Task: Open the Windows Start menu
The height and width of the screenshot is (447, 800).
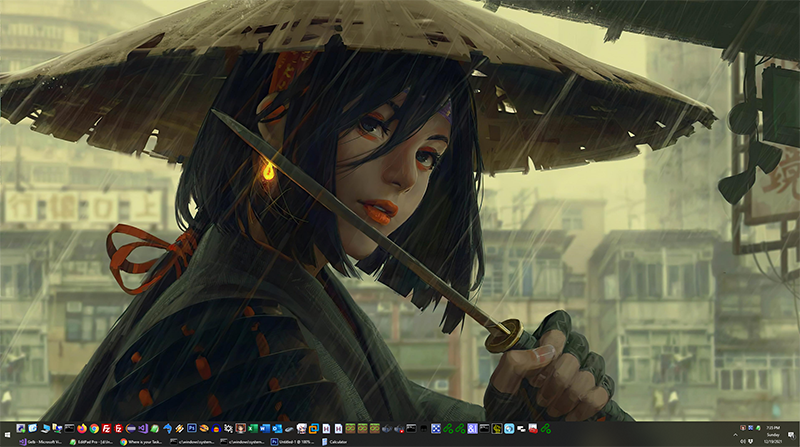Action: point(7,435)
